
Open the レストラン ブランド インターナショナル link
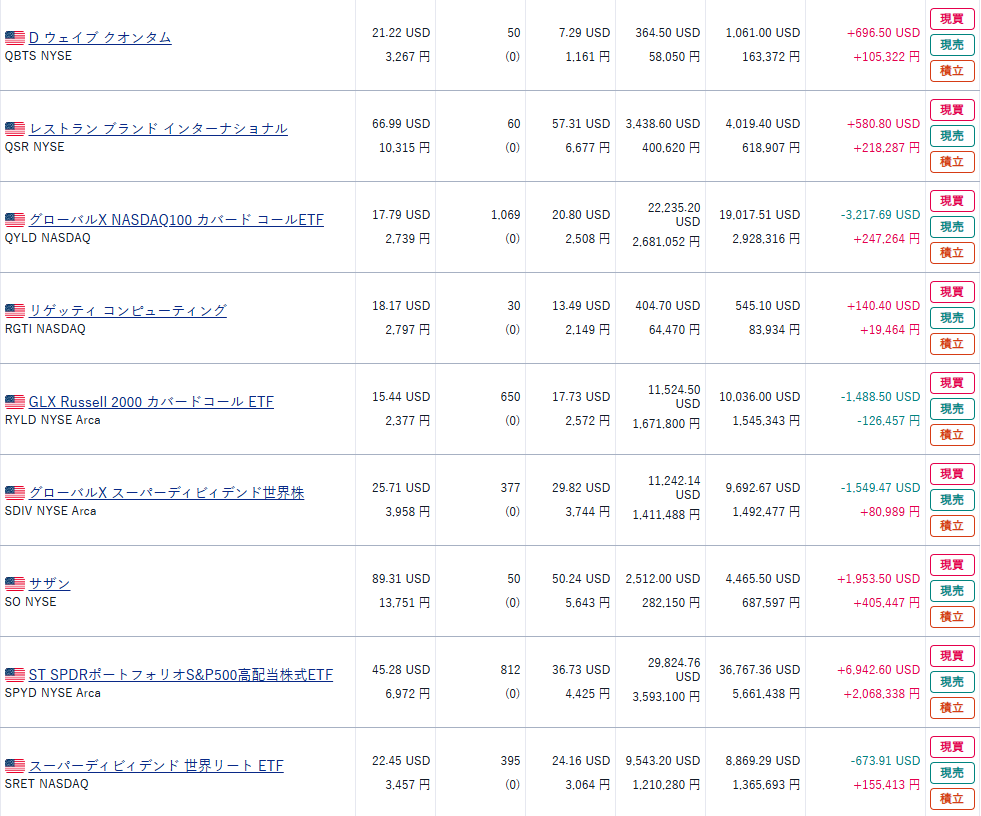158,129
